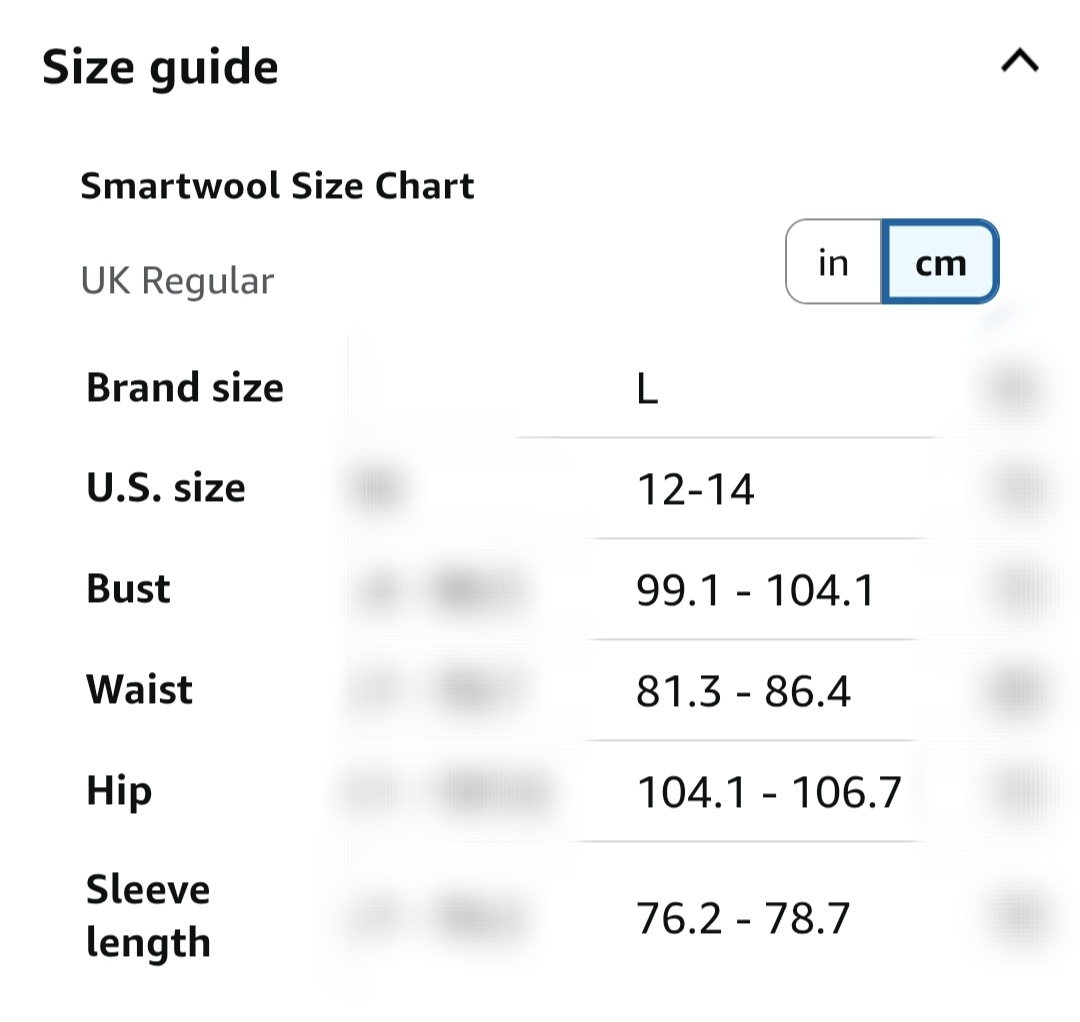Click the Size guide heading
Screen dimensions: 1080x1022
pos(160,68)
